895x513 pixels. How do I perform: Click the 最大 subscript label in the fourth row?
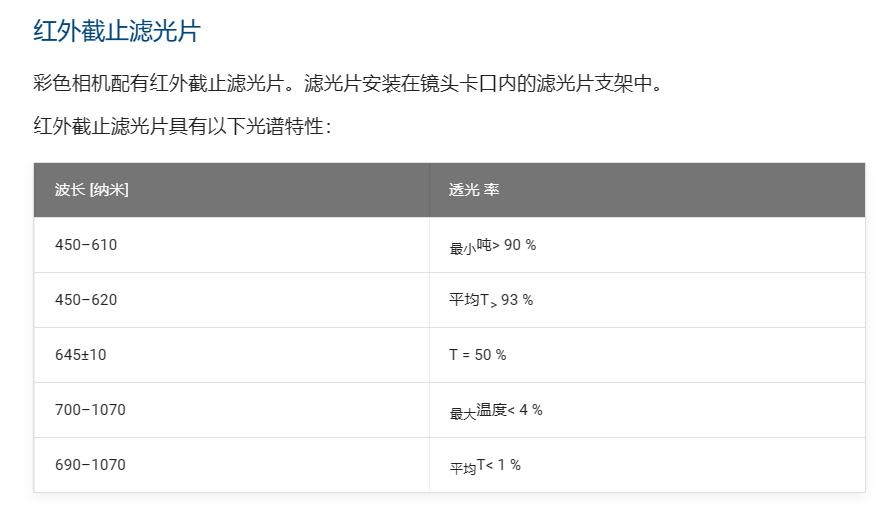pyautogui.click(x=462, y=414)
